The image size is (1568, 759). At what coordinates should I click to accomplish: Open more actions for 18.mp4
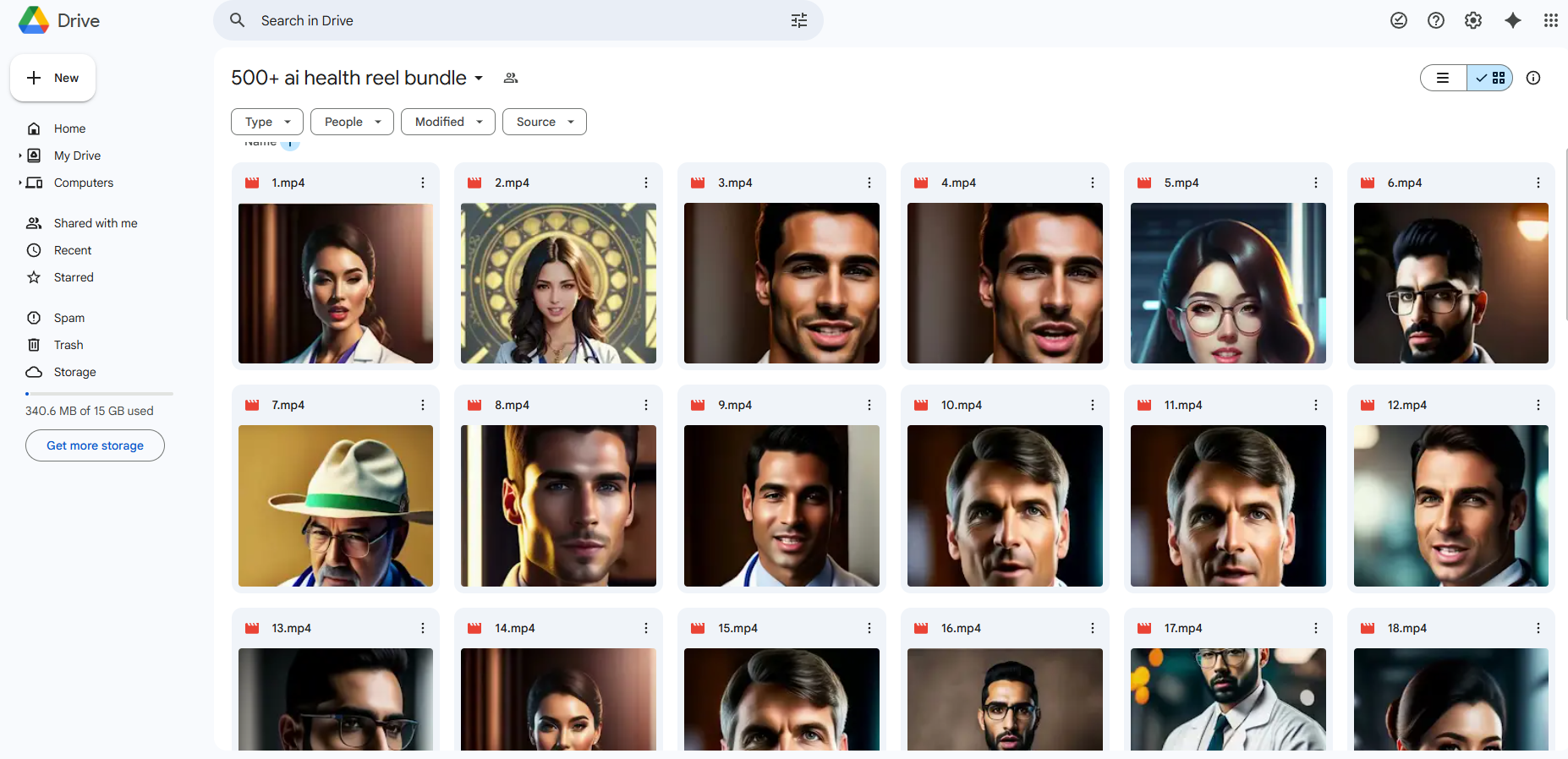pyautogui.click(x=1538, y=628)
